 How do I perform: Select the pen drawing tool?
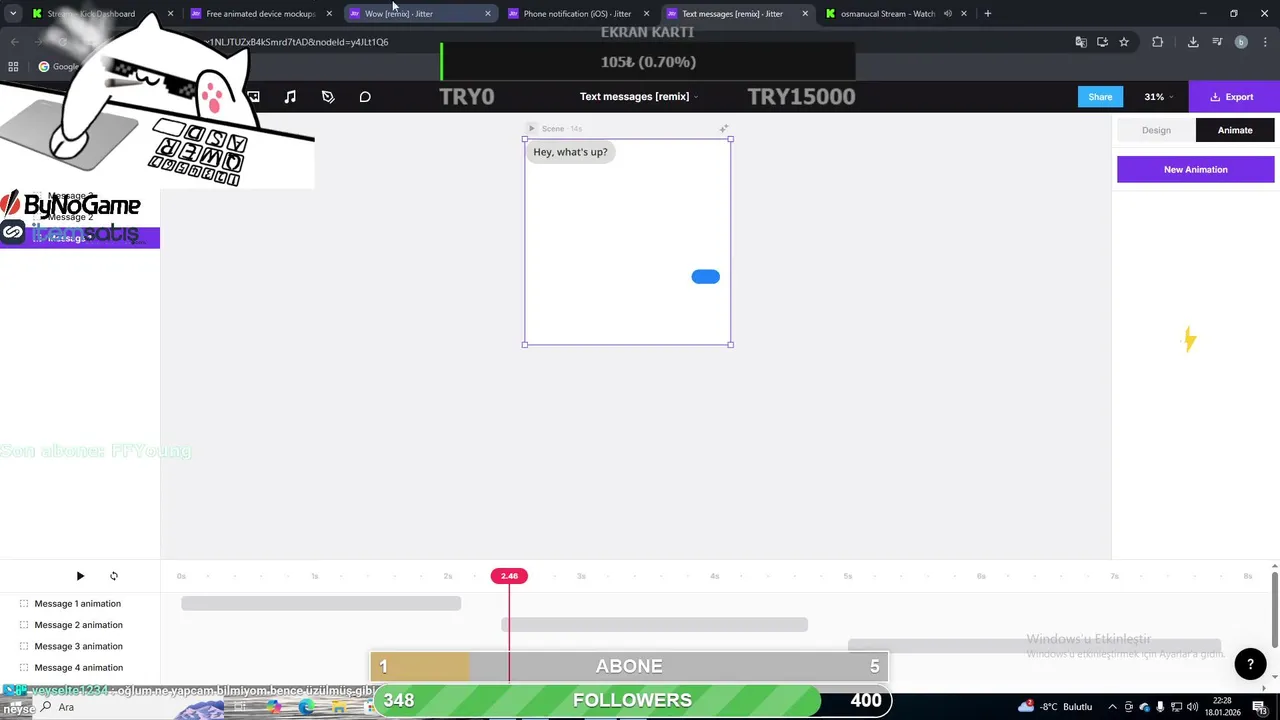328,97
